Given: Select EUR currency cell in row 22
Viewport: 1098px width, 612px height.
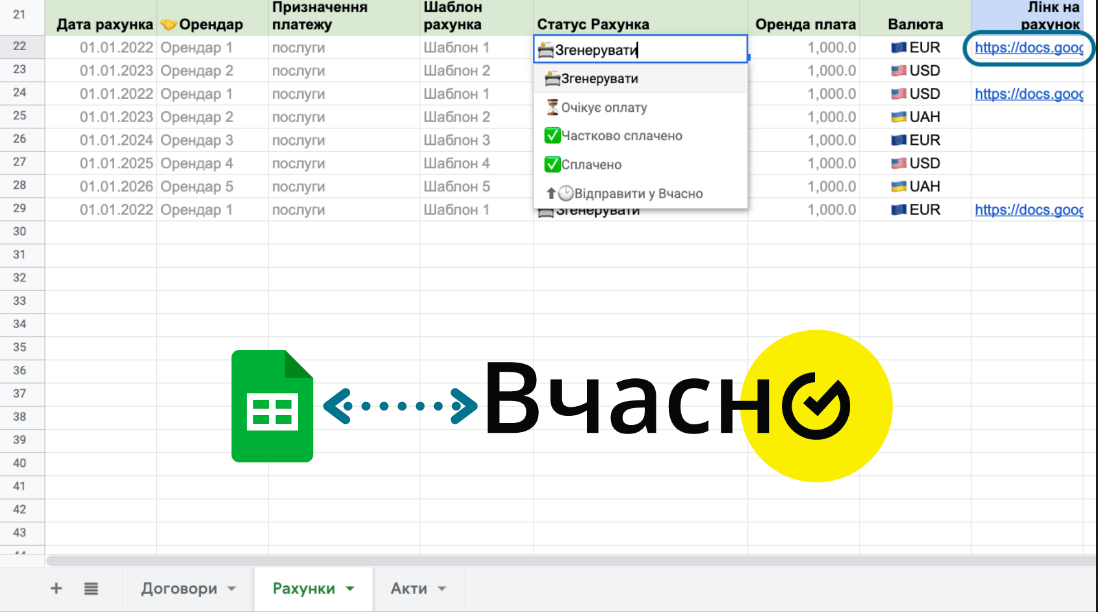Looking at the screenshot, I should [915, 48].
